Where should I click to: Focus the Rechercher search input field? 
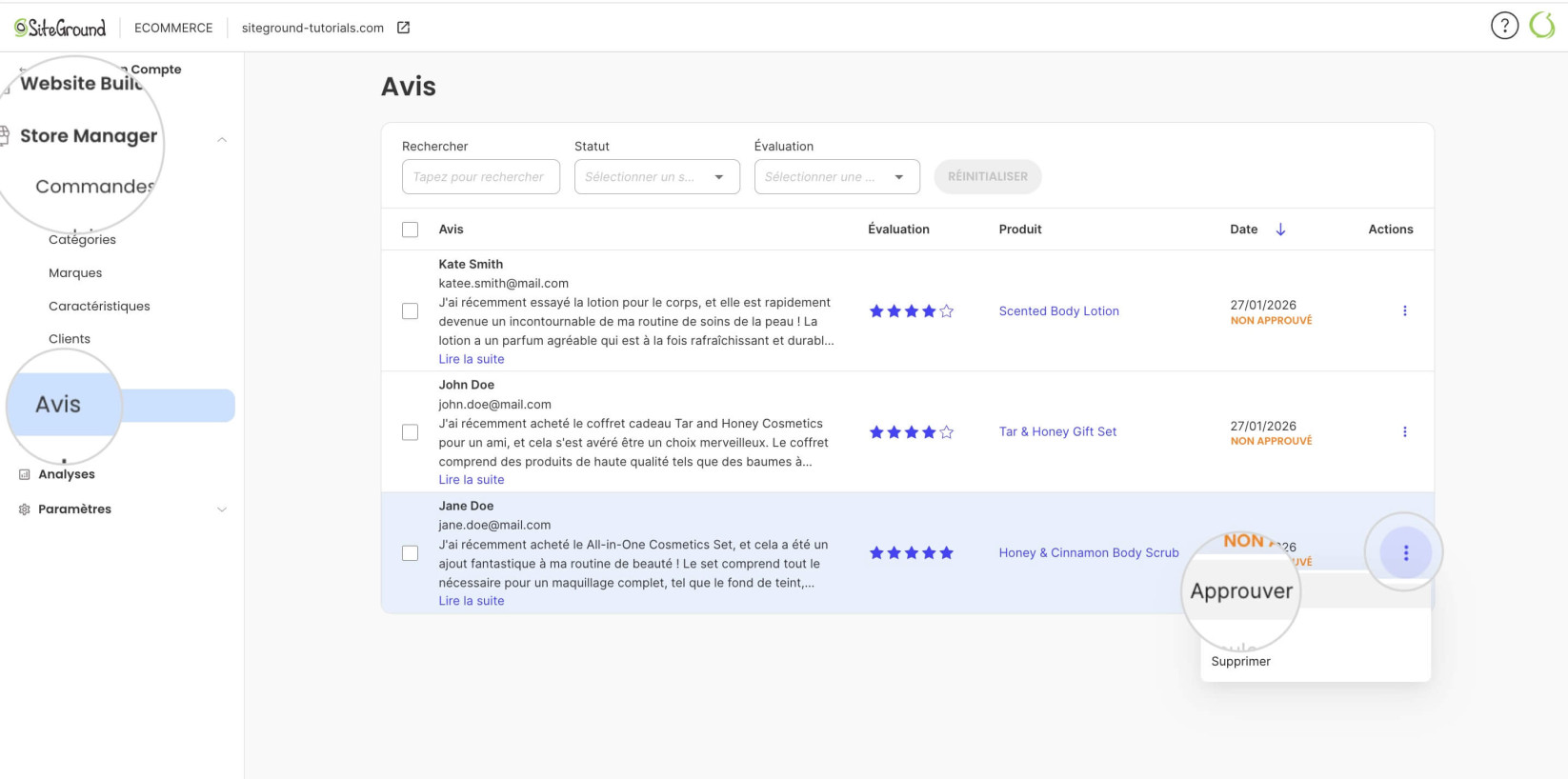(481, 177)
